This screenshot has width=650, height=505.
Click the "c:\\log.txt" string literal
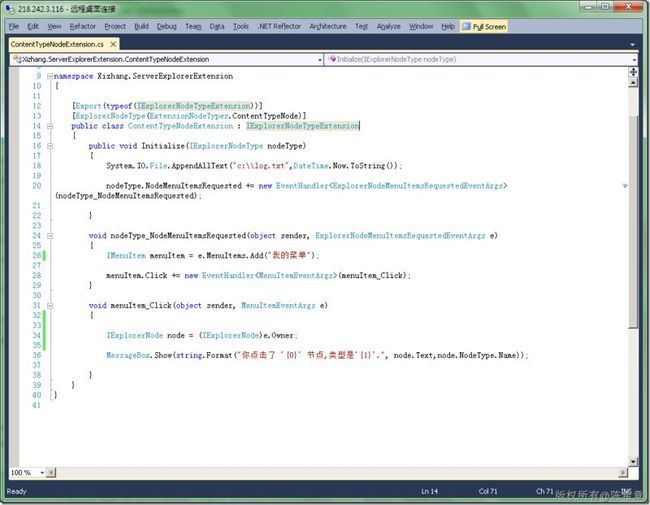pos(261,166)
